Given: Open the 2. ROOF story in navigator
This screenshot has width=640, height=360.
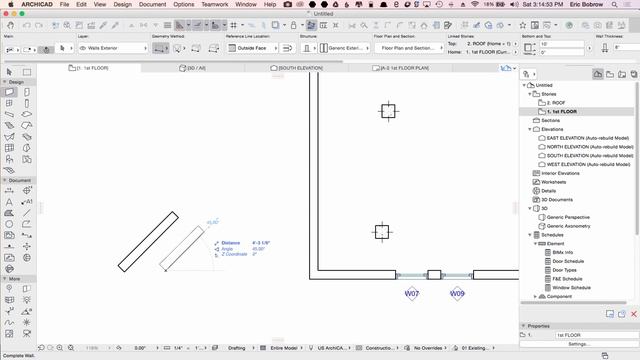Looking at the screenshot, I should (x=556, y=103).
